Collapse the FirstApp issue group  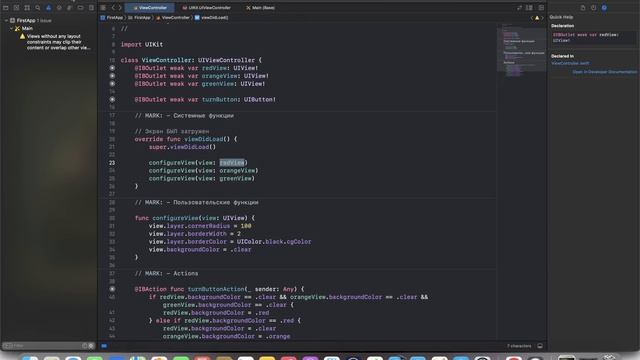click(x=6, y=20)
